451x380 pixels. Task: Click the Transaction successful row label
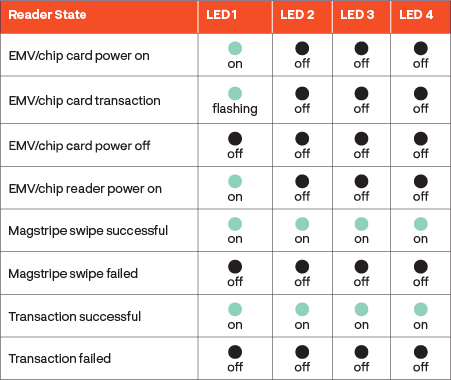click(75, 316)
